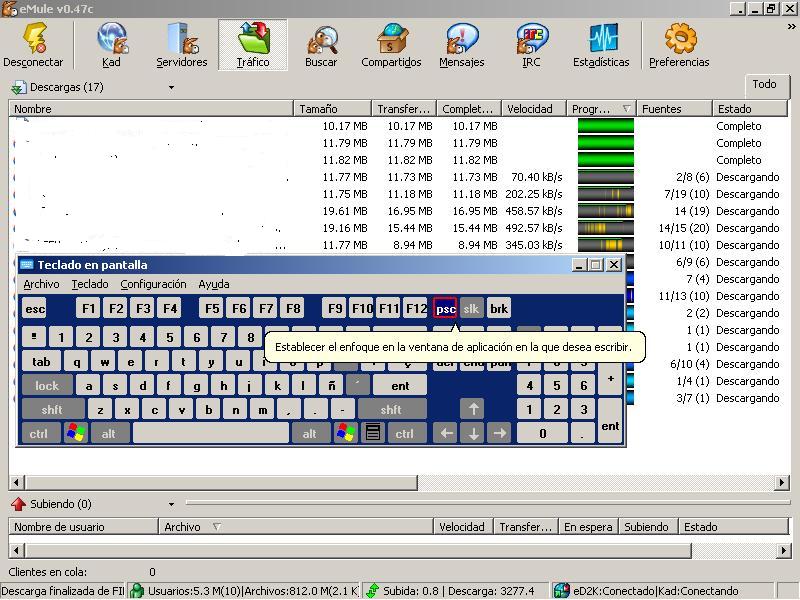
Task: Expand the Descargas (17) dropdown arrow
Action: 171,88
